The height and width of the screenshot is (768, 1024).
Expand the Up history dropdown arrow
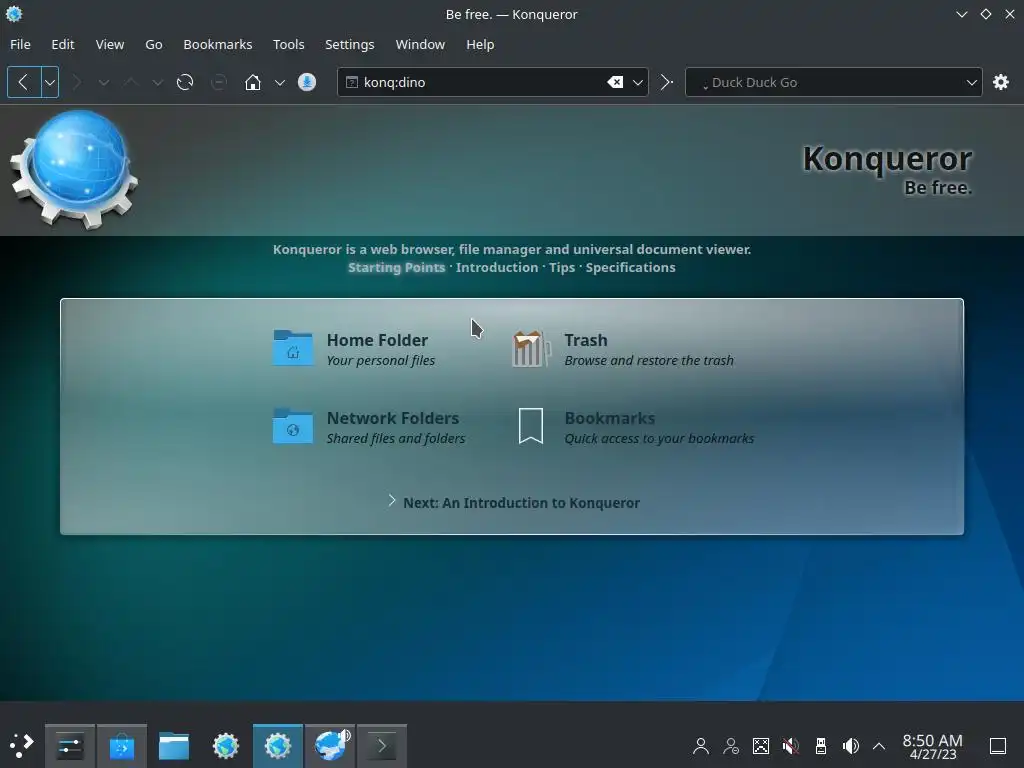157,82
